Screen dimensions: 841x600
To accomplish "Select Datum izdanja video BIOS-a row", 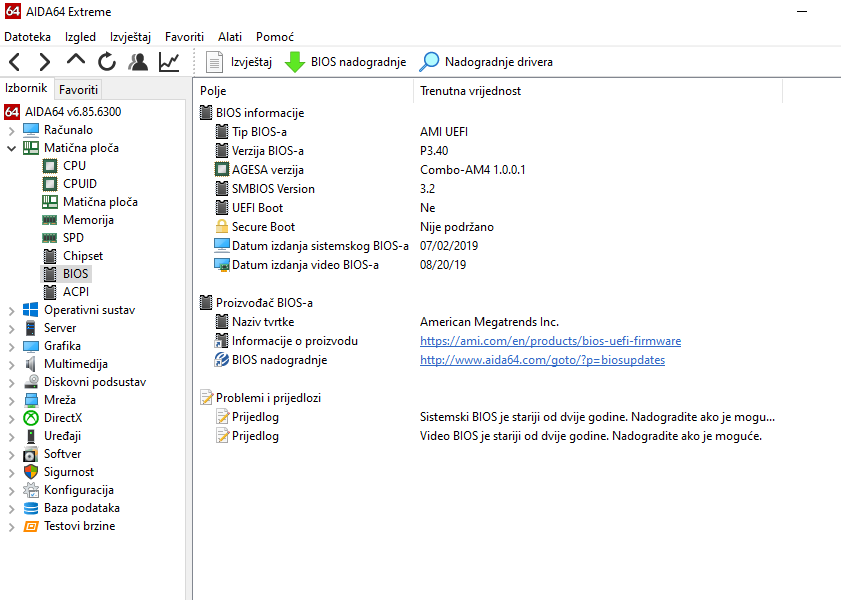I will (x=488, y=265).
